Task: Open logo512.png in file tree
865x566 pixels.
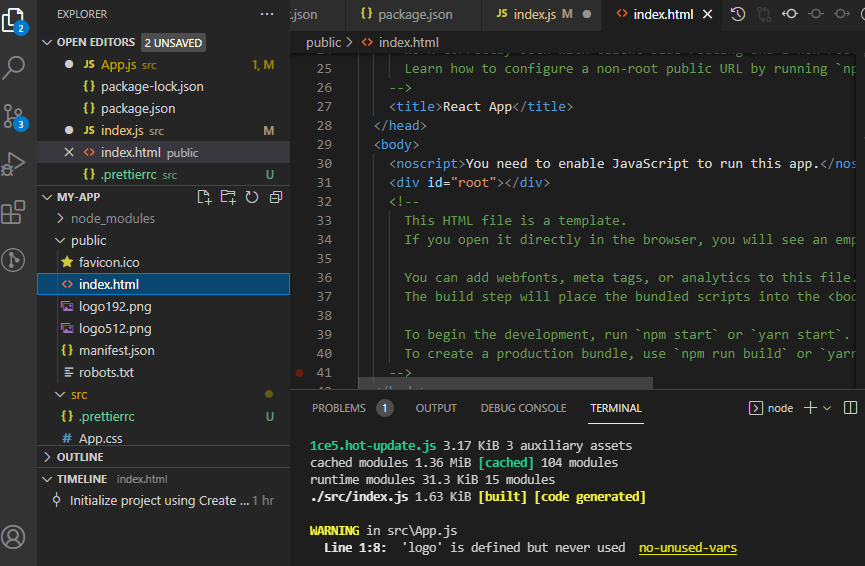Action: pos(163,328)
